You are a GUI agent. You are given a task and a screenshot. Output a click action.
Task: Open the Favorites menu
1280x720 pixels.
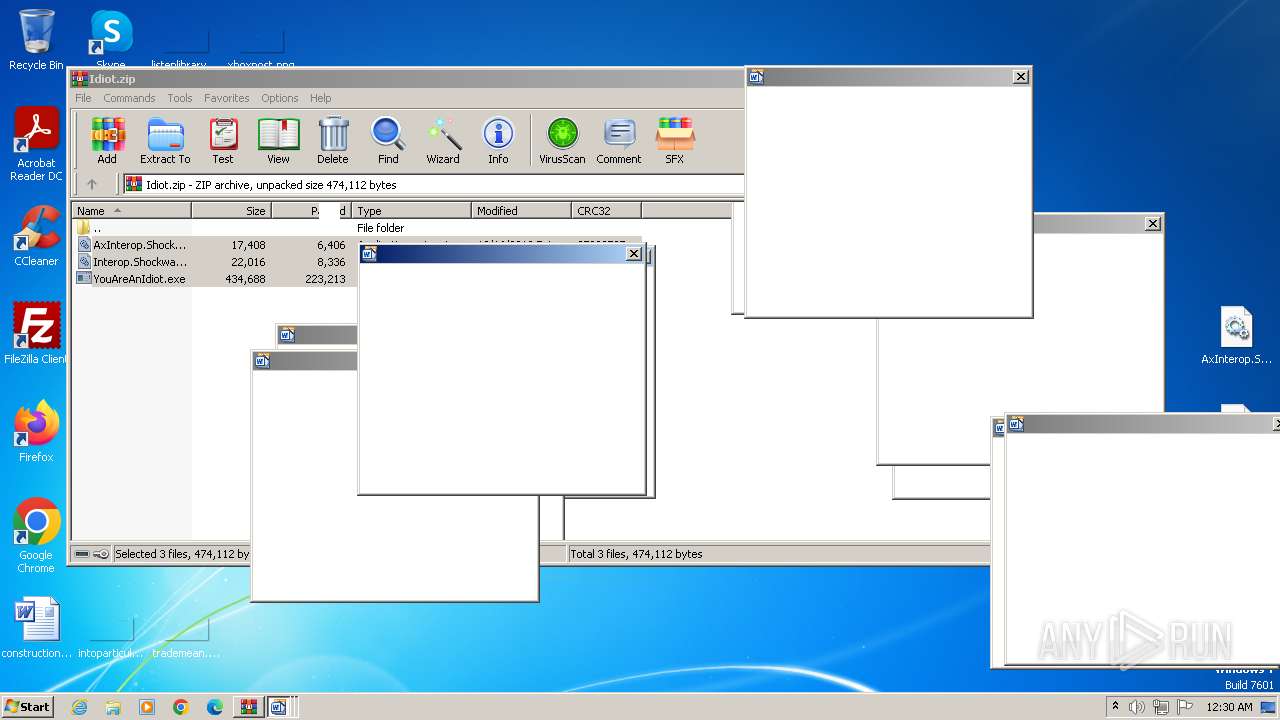point(227,98)
